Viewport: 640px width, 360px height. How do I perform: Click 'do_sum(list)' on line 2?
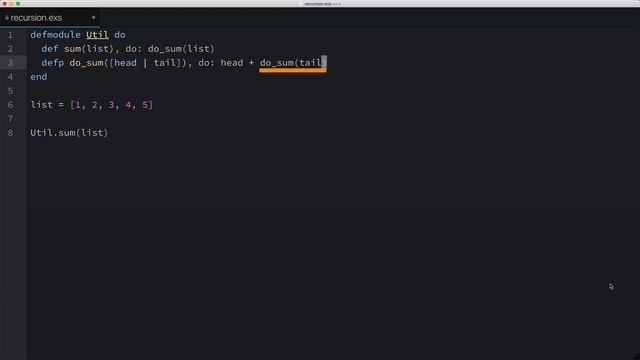[x=181, y=49]
